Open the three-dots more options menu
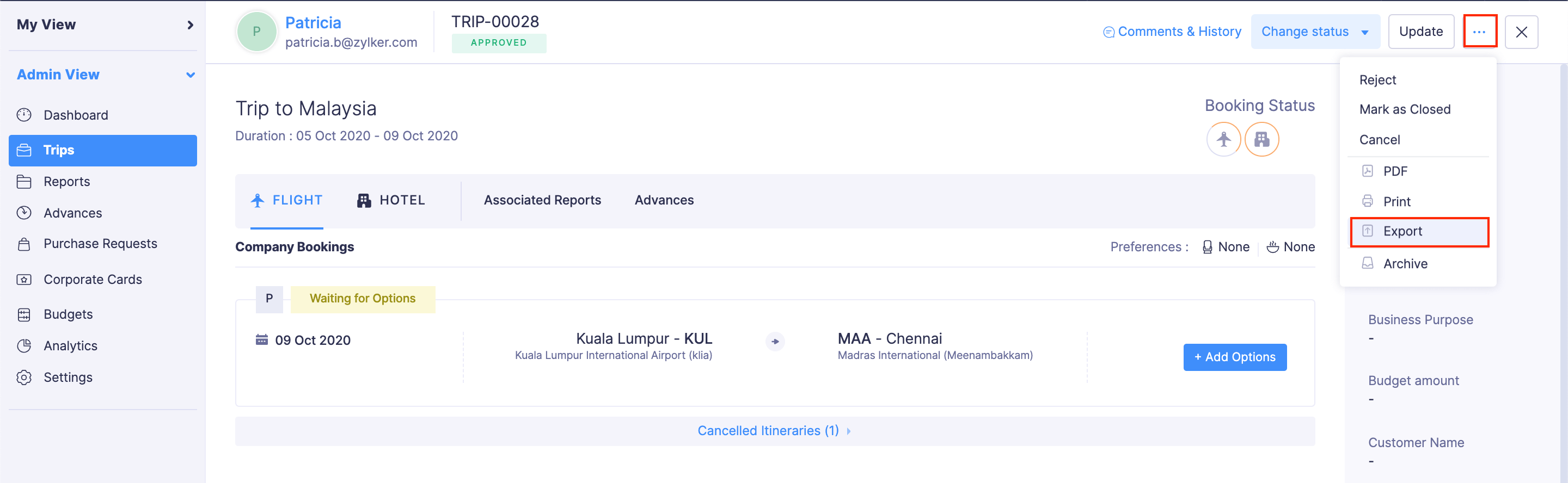The width and height of the screenshot is (1568, 483). pos(1479,32)
